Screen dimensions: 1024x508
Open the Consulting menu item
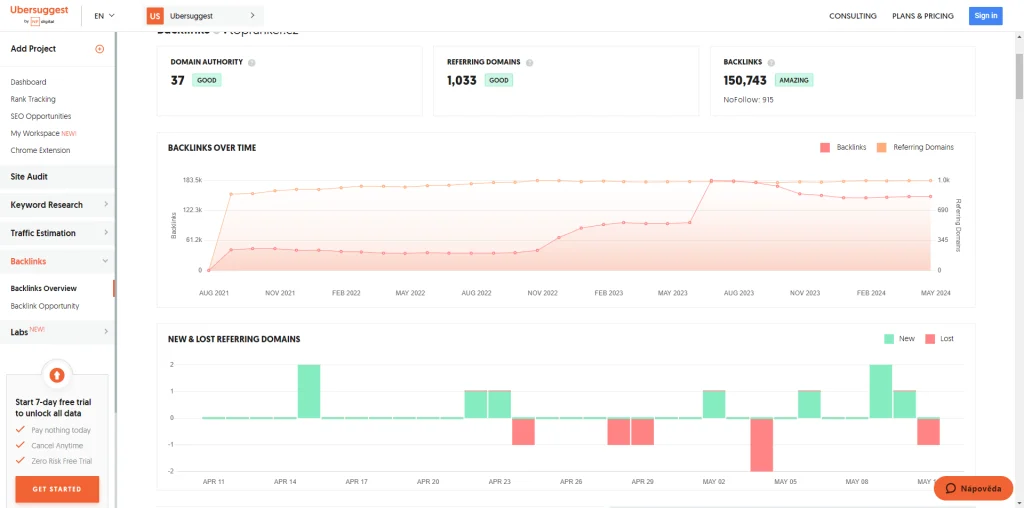[x=853, y=16]
